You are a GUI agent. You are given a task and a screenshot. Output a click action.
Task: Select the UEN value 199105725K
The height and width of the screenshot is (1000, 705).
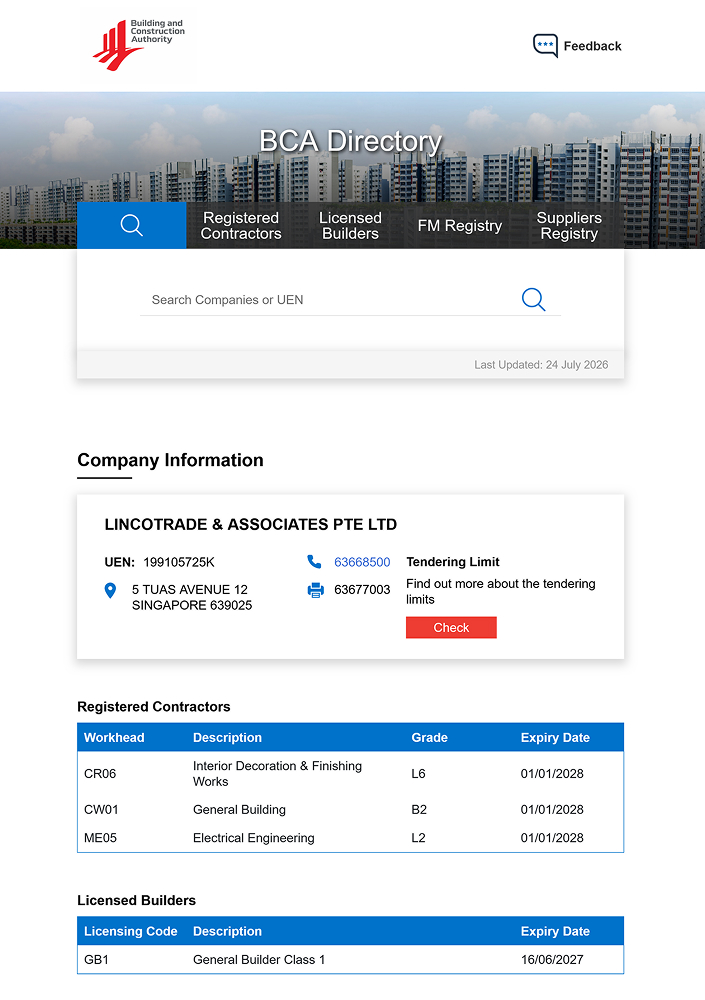(179, 562)
